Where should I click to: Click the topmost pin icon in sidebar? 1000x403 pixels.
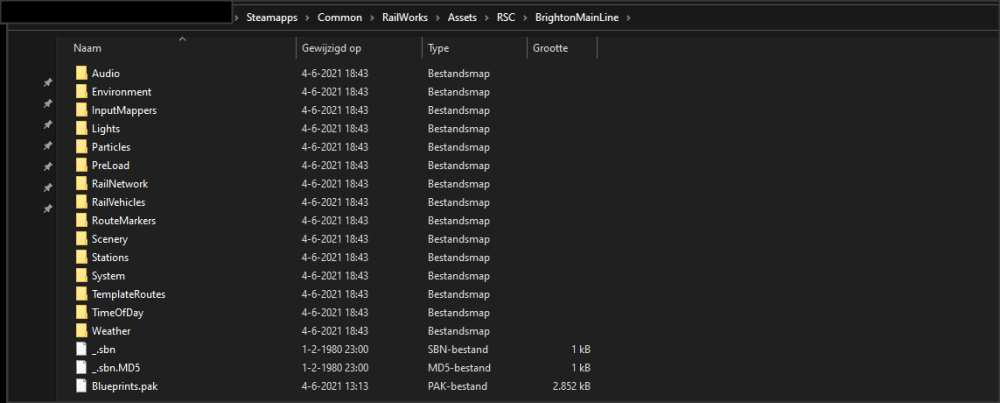[x=47, y=83]
